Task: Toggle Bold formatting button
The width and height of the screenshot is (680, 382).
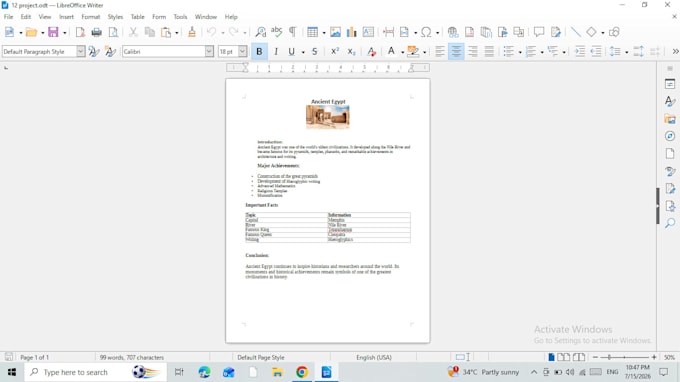Action: click(259, 52)
